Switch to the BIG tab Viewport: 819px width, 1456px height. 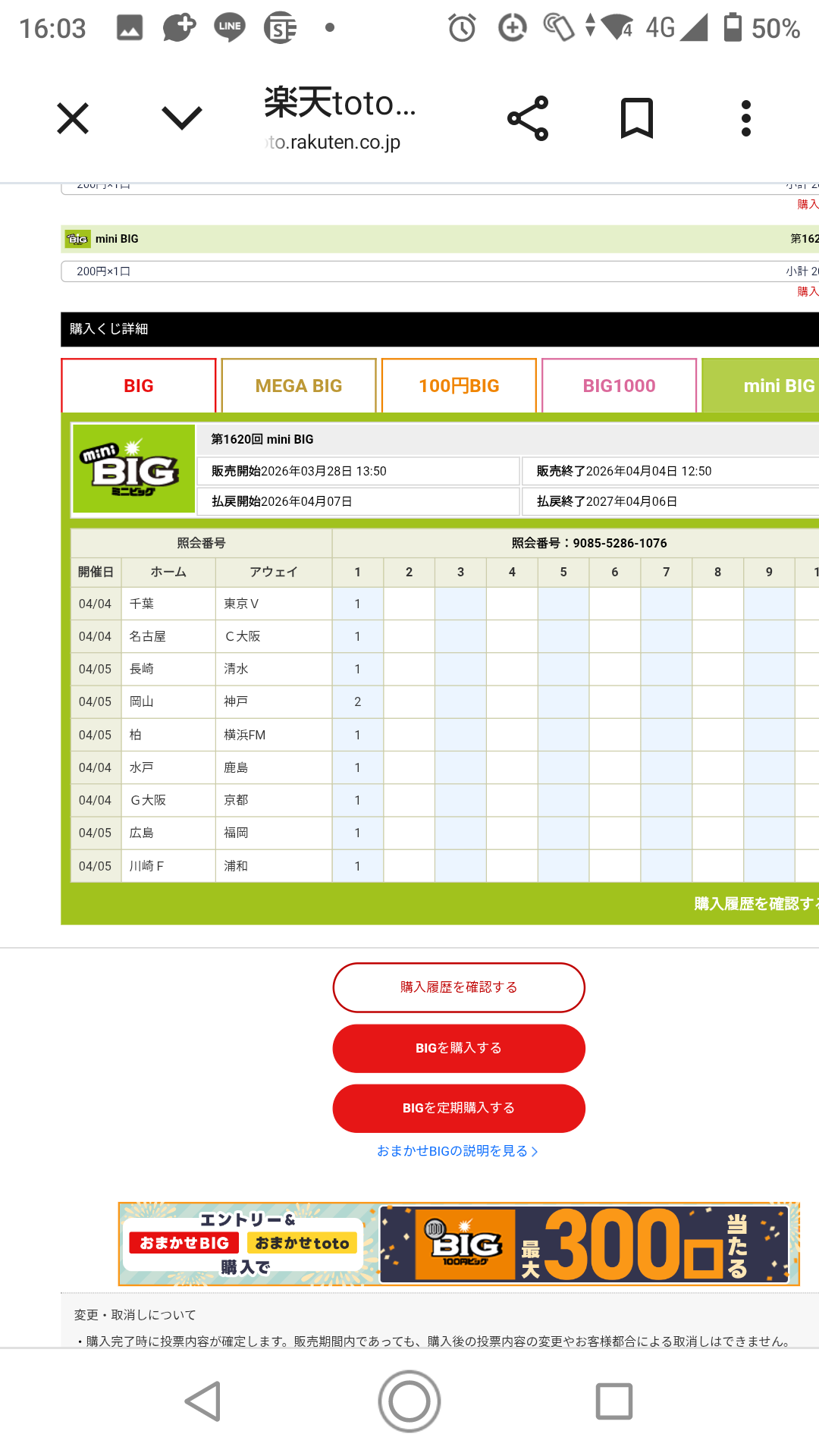(x=139, y=386)
